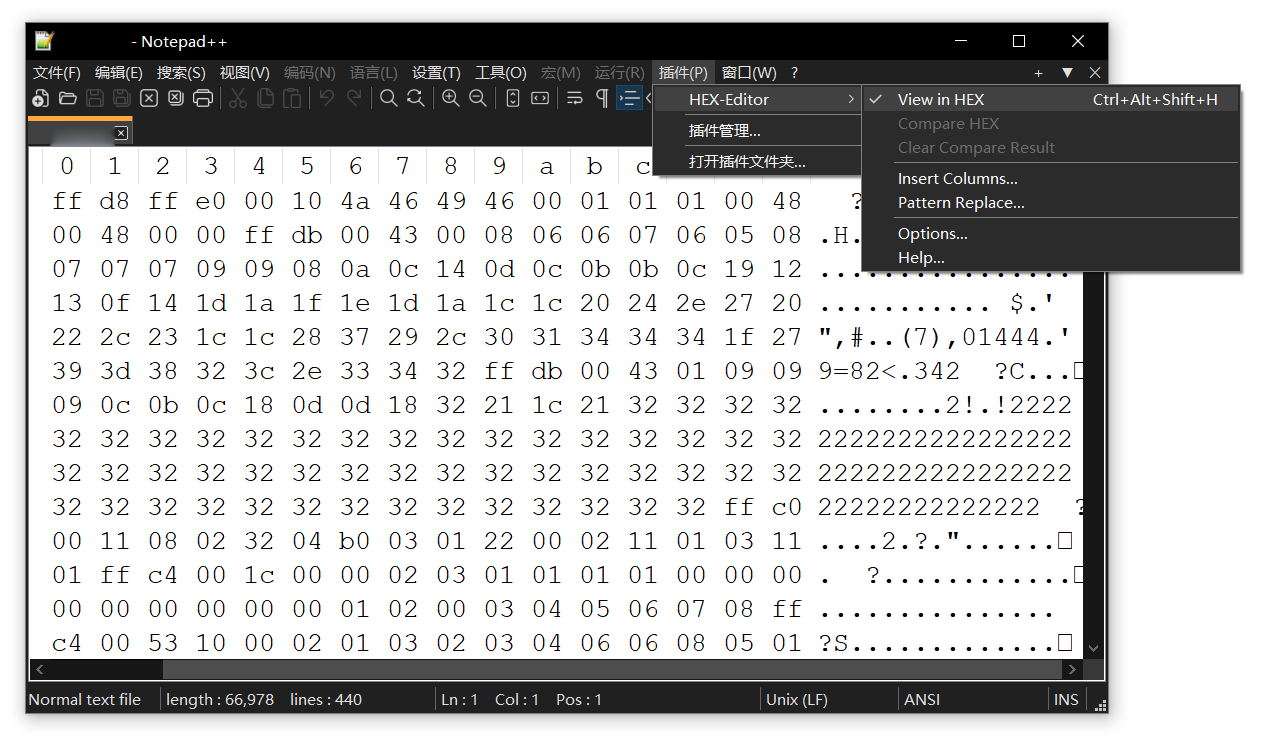Toggle the Indent Guide toolbar icon

(629, 98)
